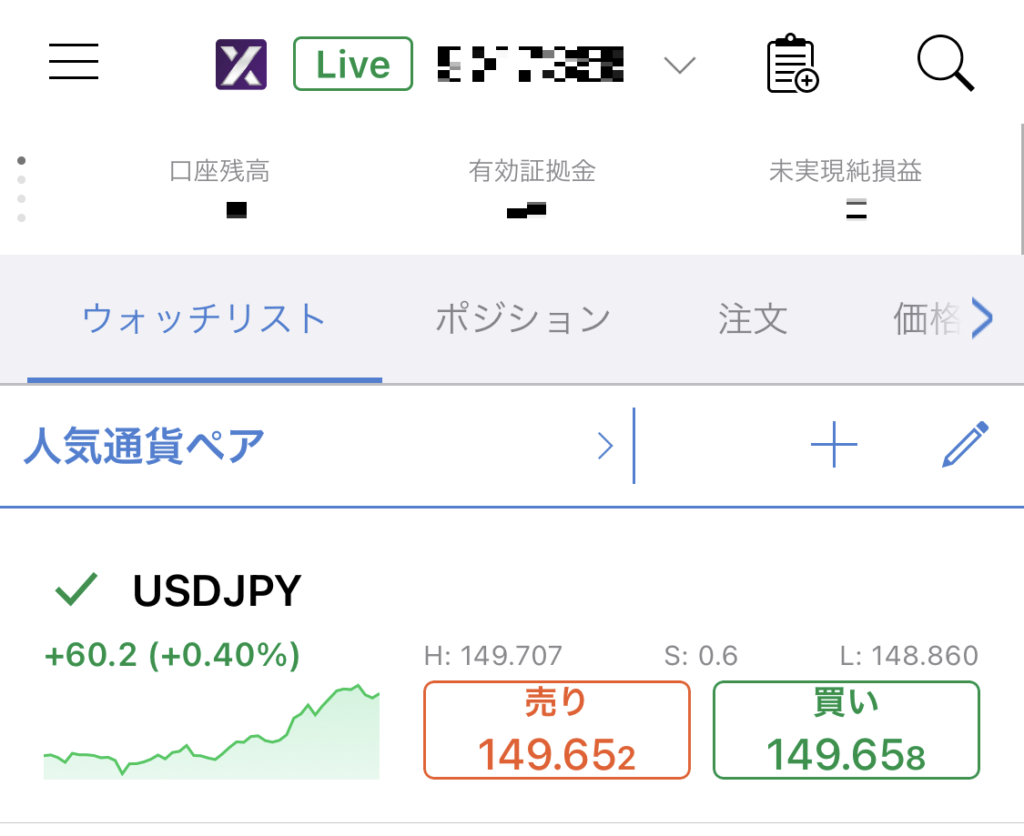The height and width of the screenshot is (836, 1024).
Task: Tap the purple X app logo
Action: tap(240, 62)
